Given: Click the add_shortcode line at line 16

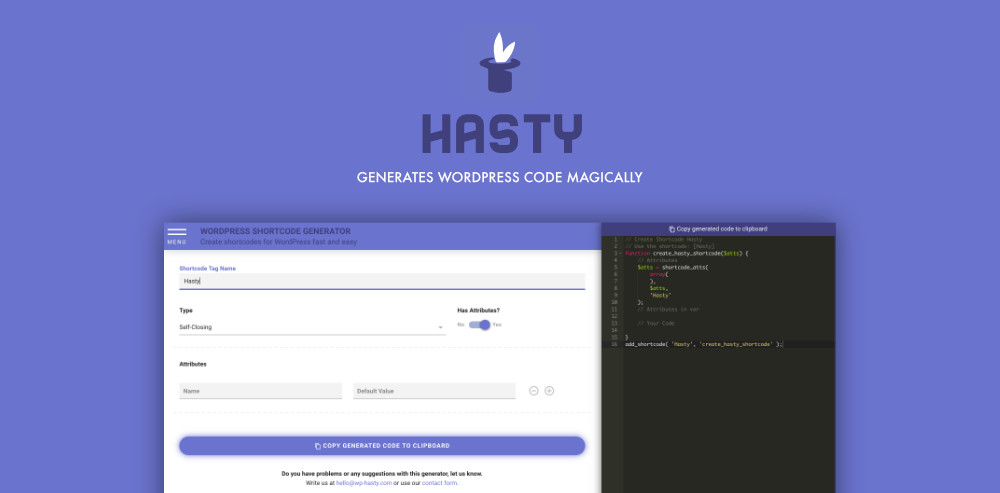Looking at the screenshot, I should [x=703, y=344].
